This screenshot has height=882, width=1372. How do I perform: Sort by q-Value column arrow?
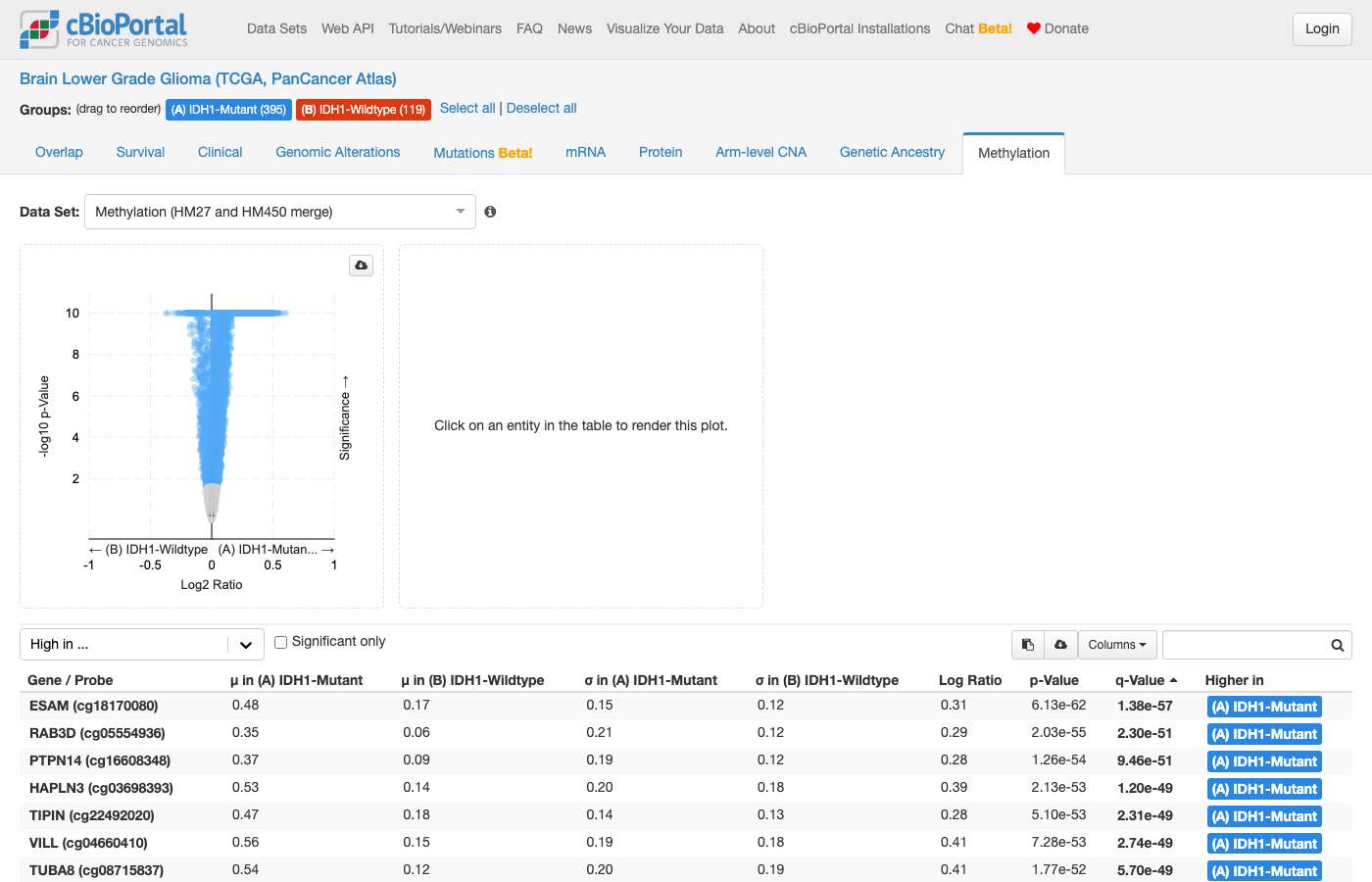point(1173,680)
